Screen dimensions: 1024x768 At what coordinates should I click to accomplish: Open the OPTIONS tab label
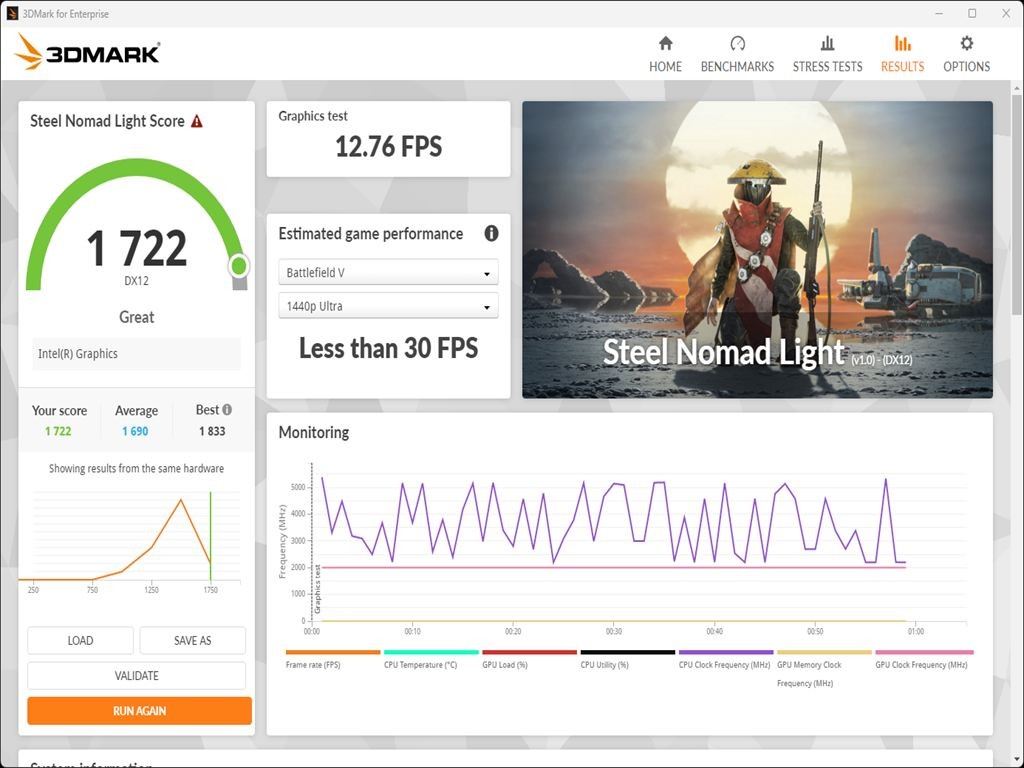pos(967,67)
